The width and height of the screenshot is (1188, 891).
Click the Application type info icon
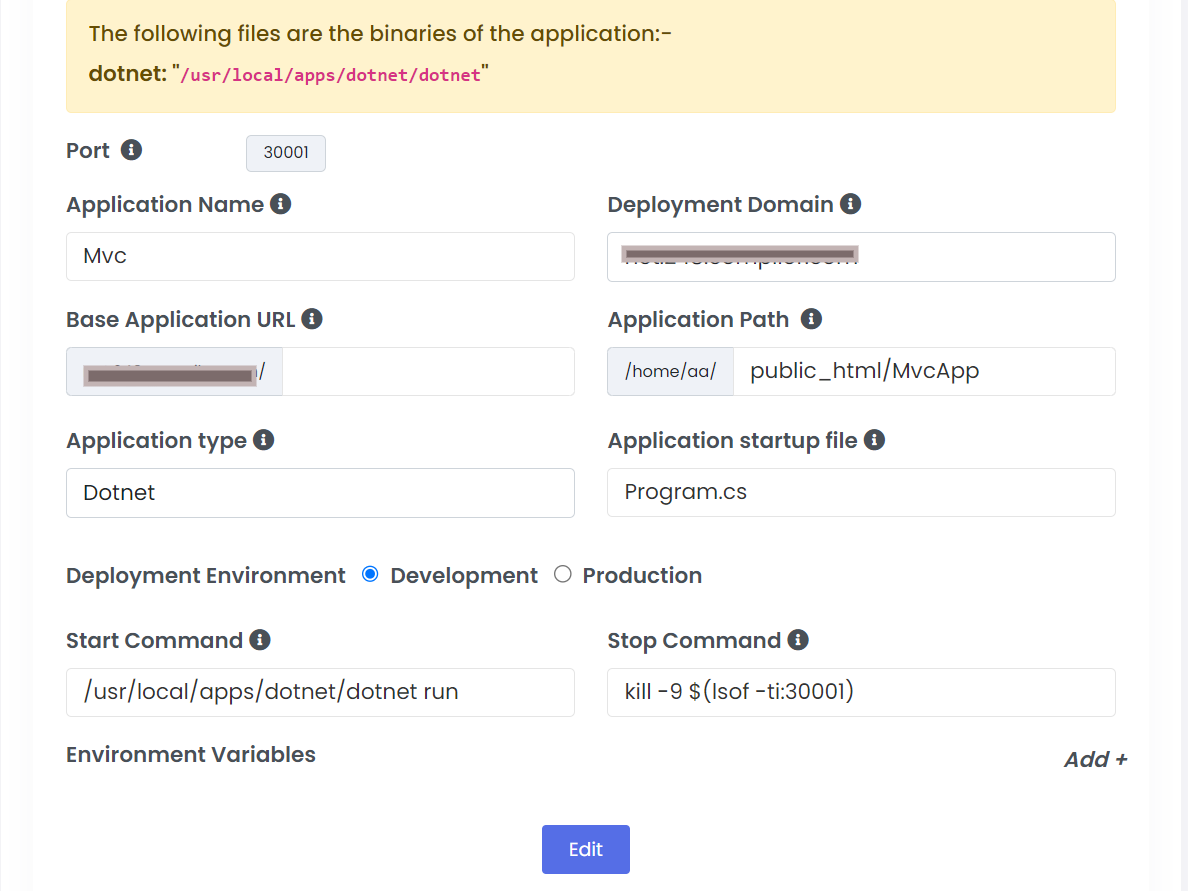pyautogui.click(x=264, y=440)
